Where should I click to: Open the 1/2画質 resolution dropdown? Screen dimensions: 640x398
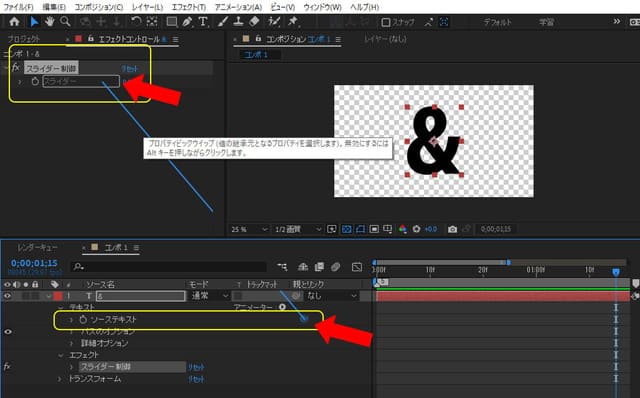point(298,229)
